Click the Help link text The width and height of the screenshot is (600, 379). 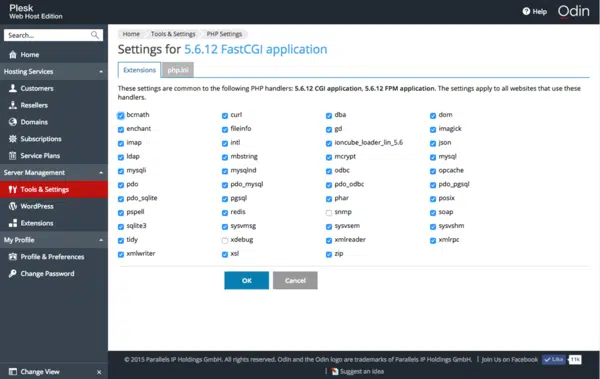[540, 11]
